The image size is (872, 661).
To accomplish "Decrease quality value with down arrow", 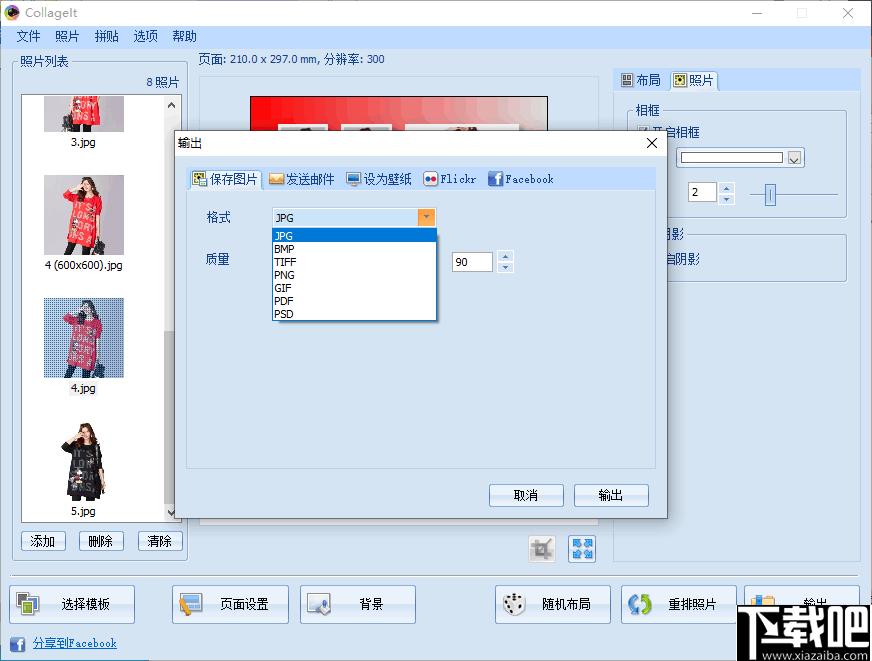I will [505, 267].
